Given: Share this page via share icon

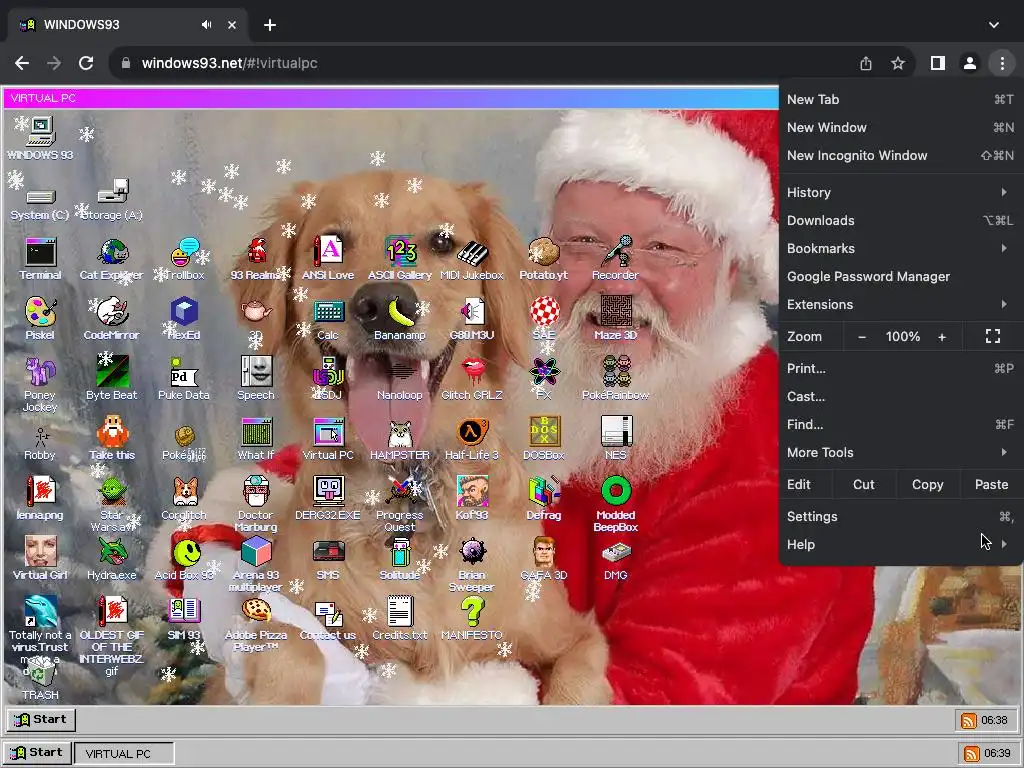Looking at the screenshot, I should [865, 63].
